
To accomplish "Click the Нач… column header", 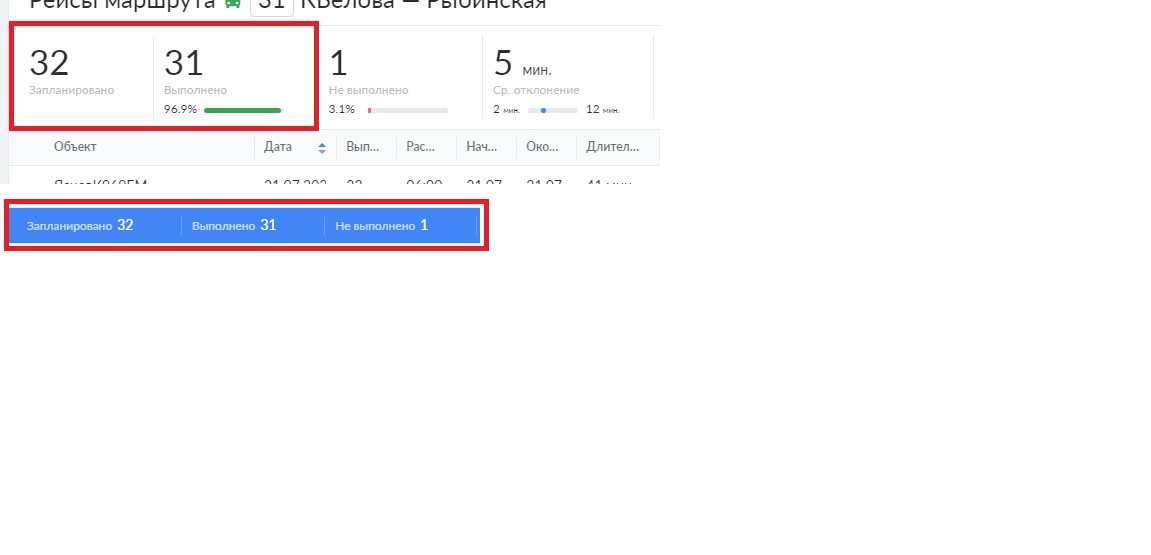I will [482, 147].
